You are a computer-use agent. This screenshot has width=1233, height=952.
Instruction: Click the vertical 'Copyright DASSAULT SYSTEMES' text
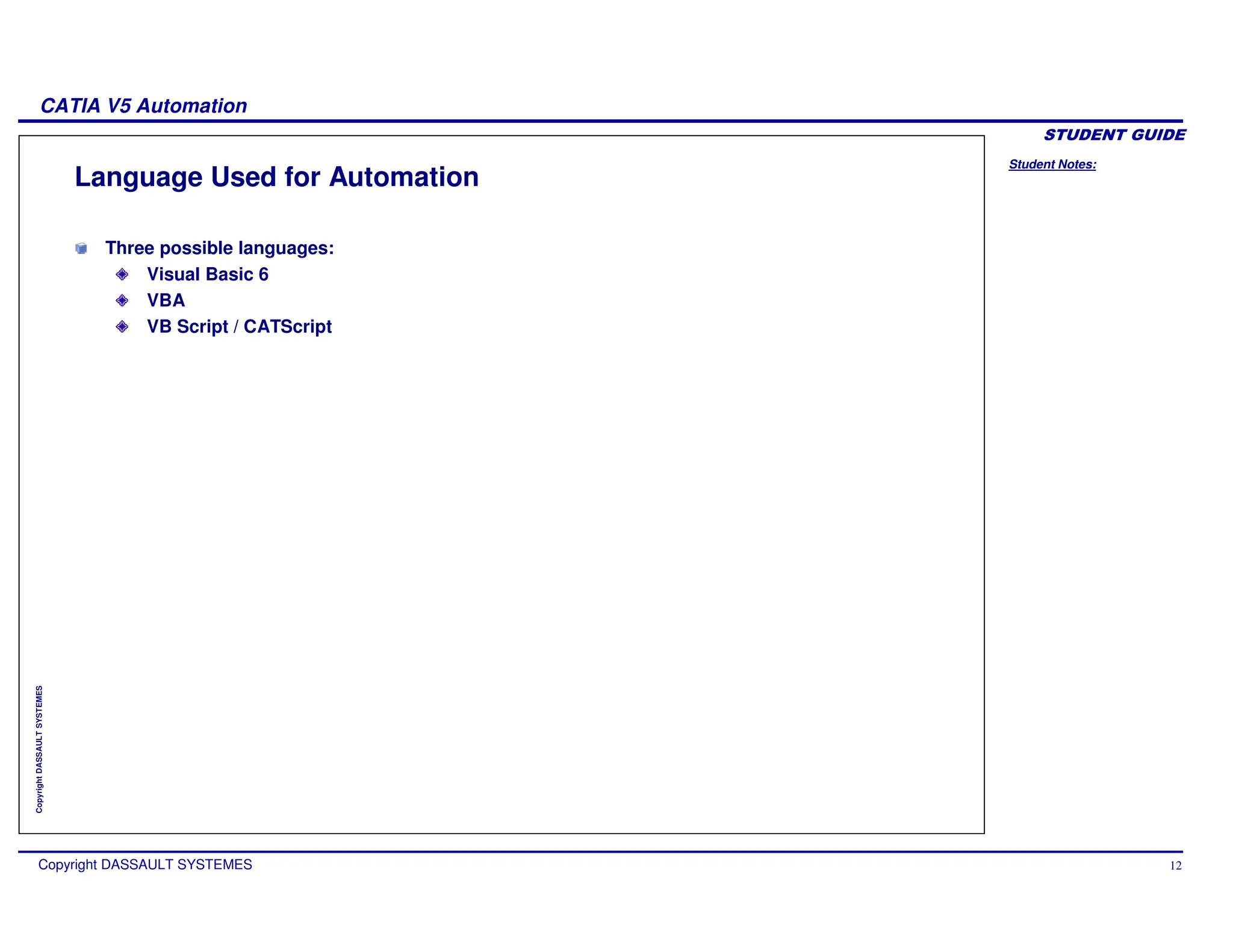(x=39, y=749)
